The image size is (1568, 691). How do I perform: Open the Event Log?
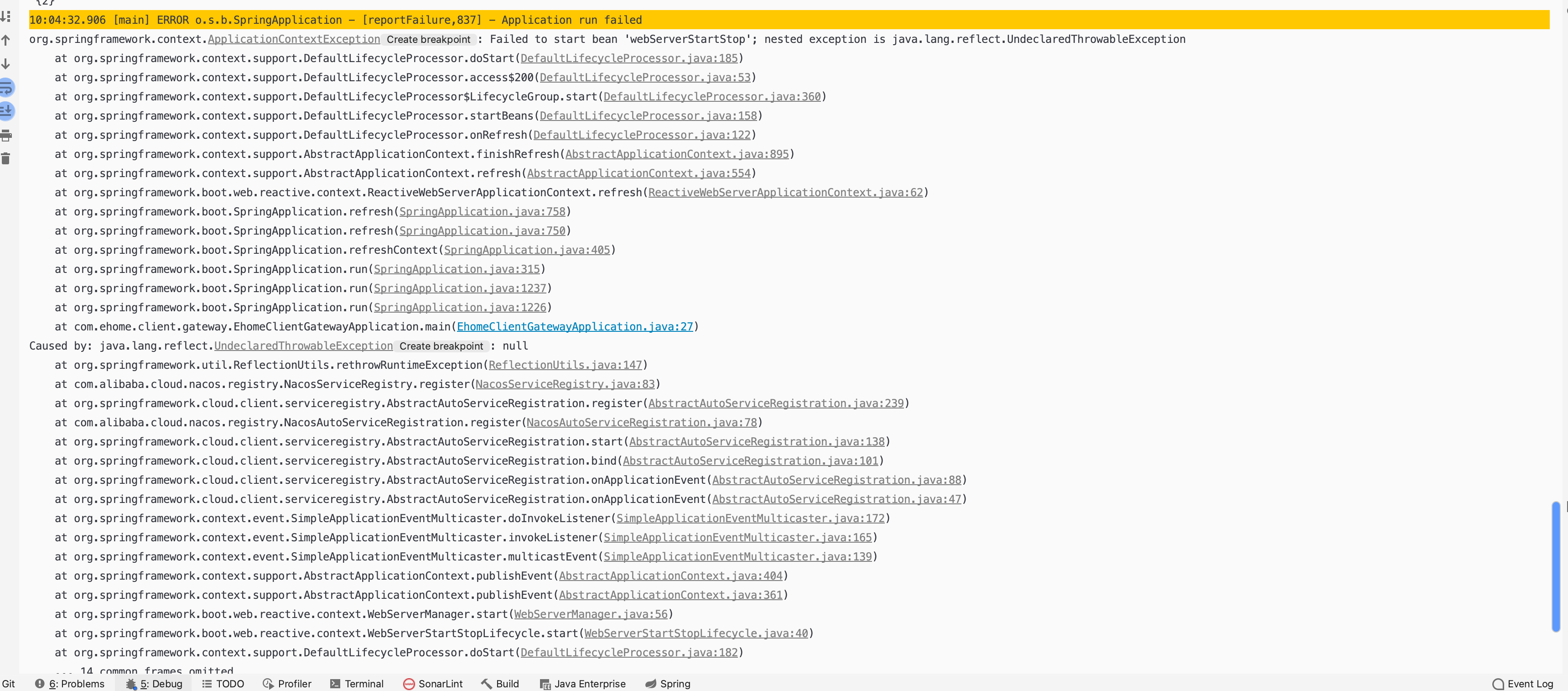click(x=1523, y=684)
